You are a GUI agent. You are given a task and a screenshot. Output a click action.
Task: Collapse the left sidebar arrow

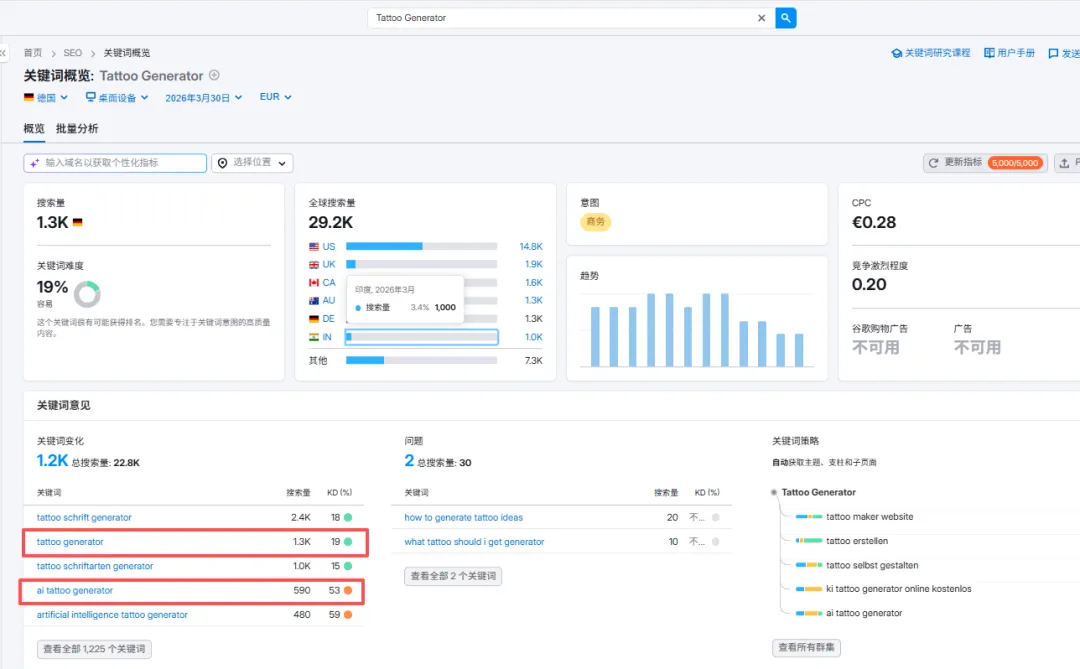[3, 52]
